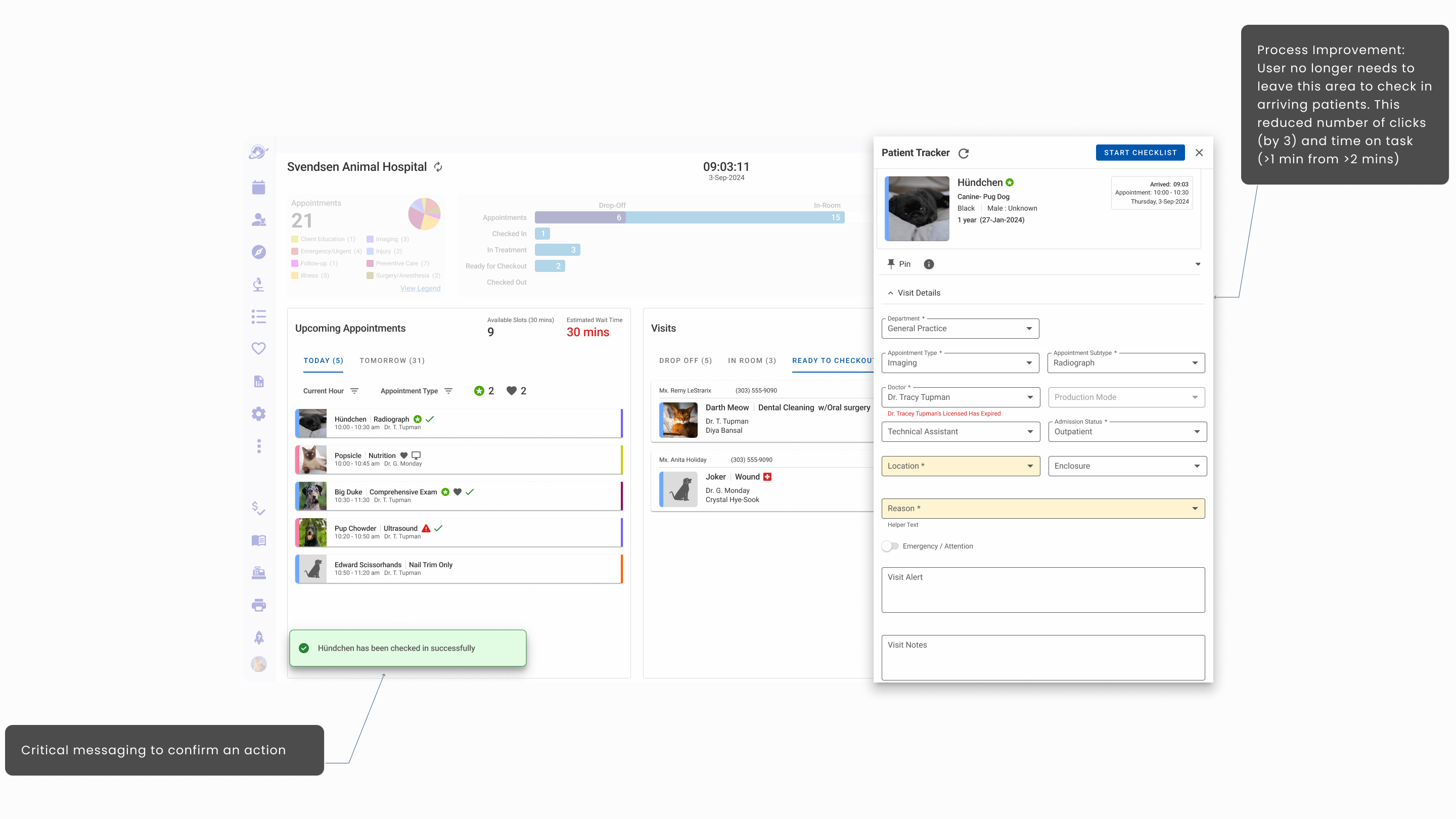The image size is (1456, 819).
Task: Refresh the Patient Tracker panel
Action: 964,153
